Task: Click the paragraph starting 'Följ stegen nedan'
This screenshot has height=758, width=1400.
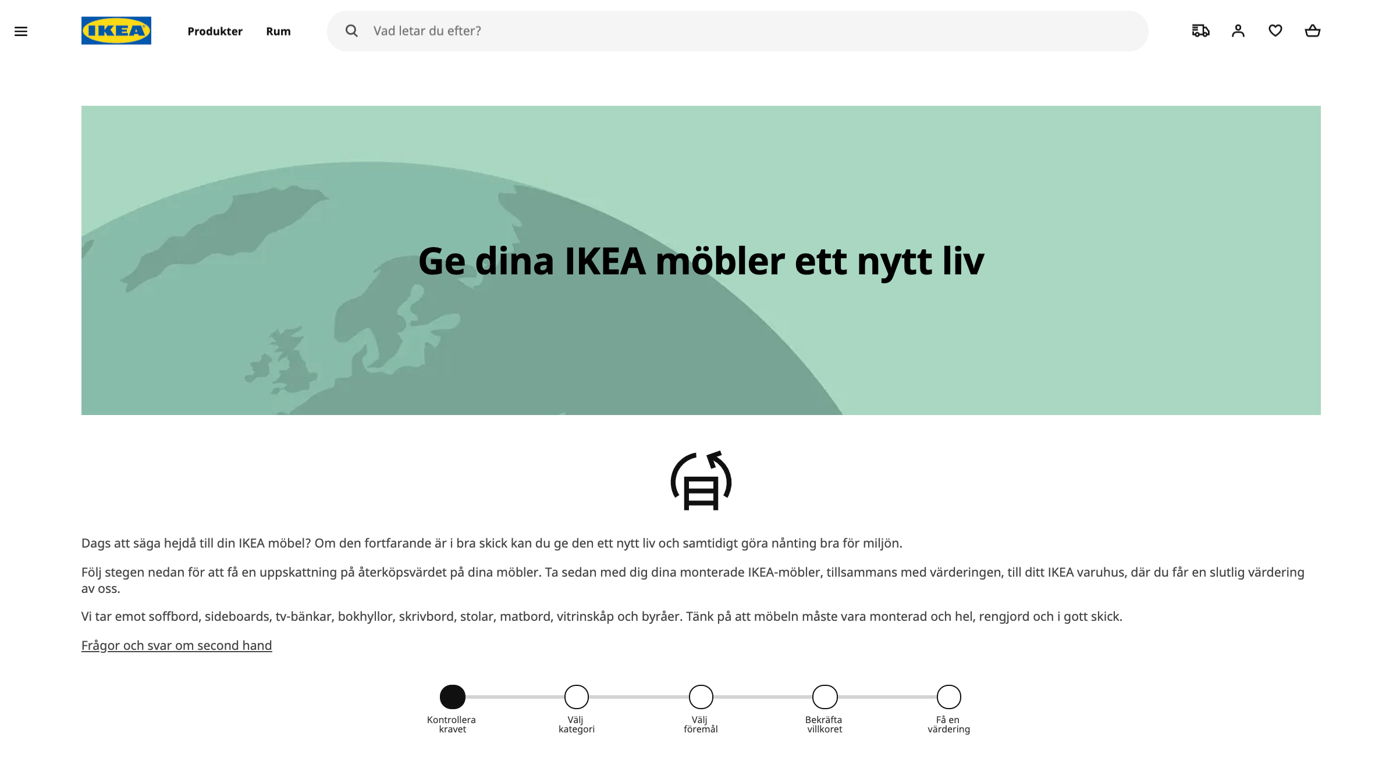Action: 693,580
